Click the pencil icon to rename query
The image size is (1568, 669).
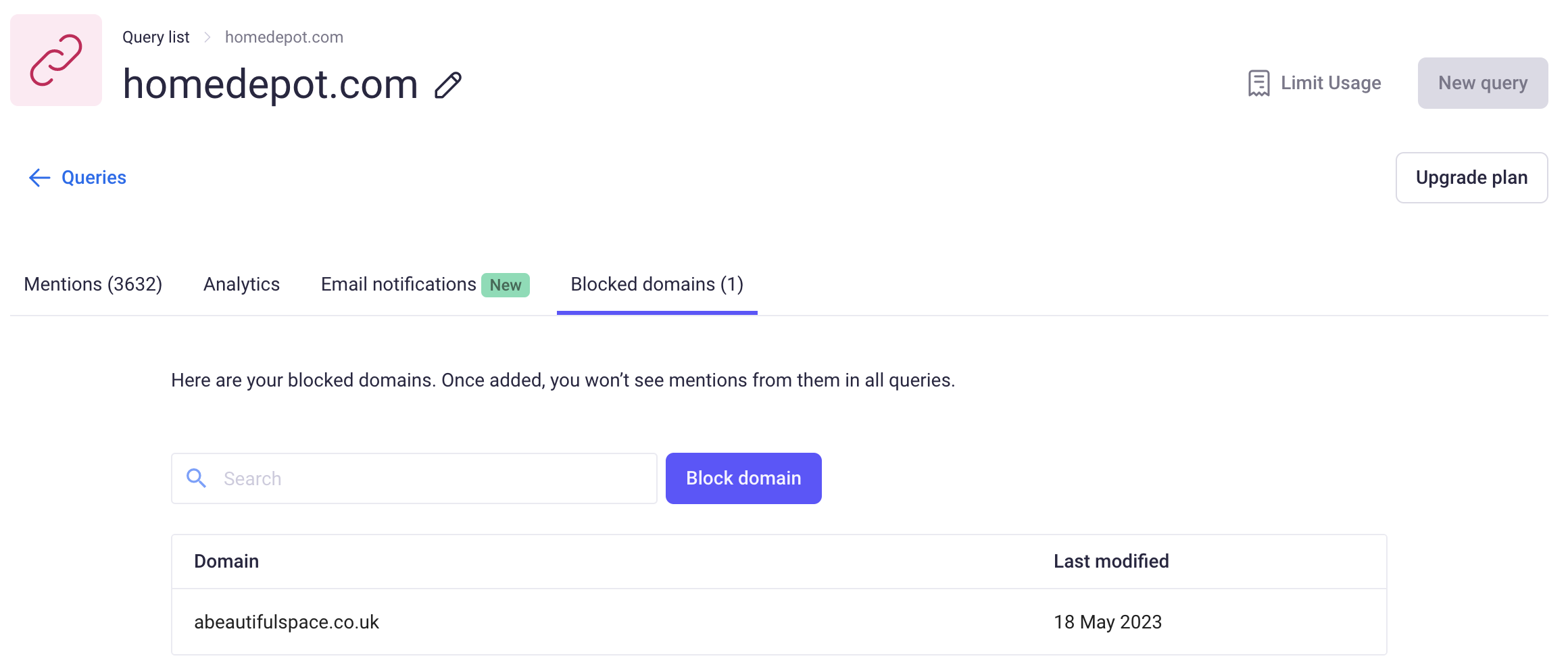click(x=448, y=86)
